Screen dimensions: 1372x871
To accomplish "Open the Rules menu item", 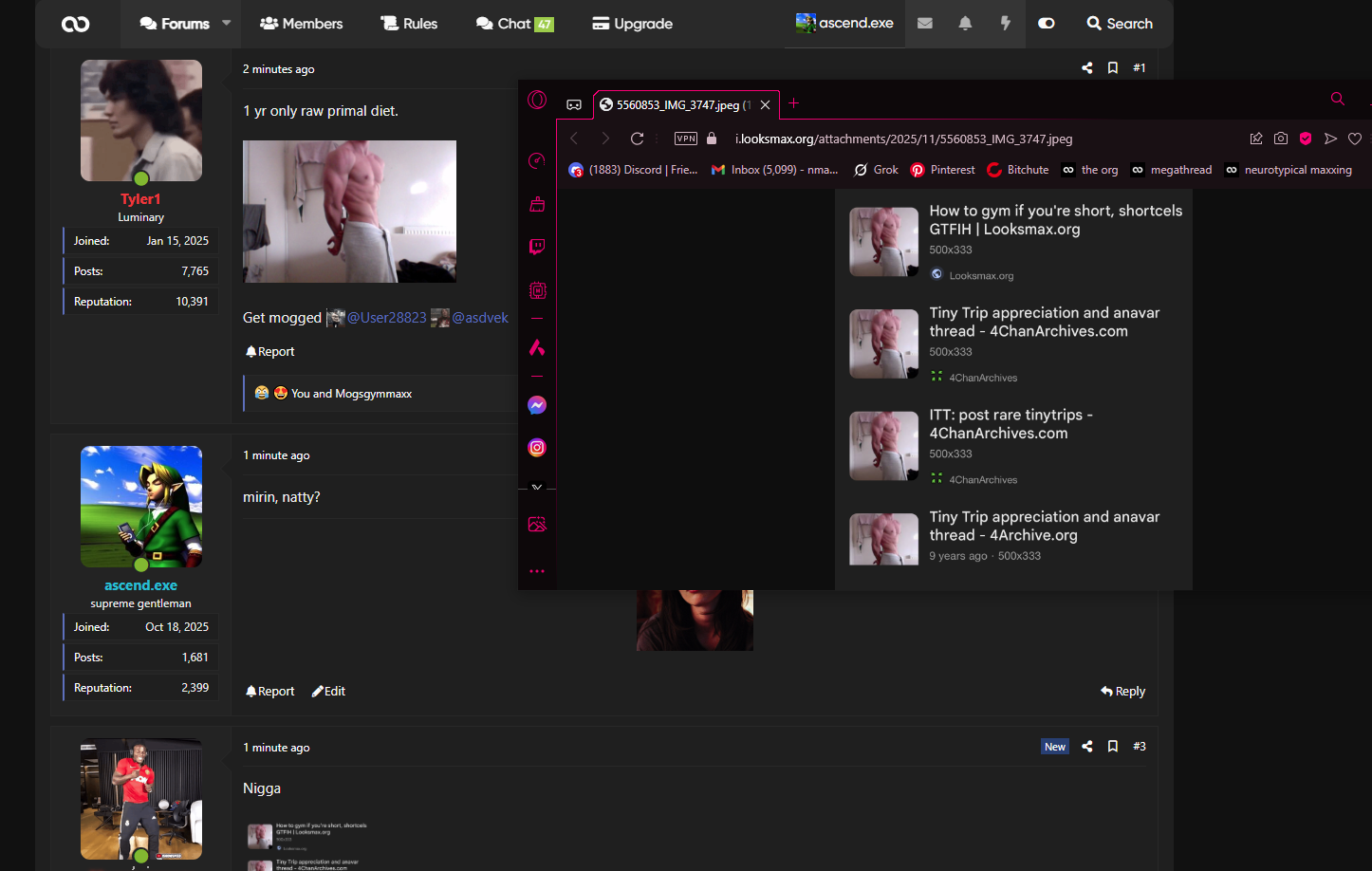I will point(409,24).
